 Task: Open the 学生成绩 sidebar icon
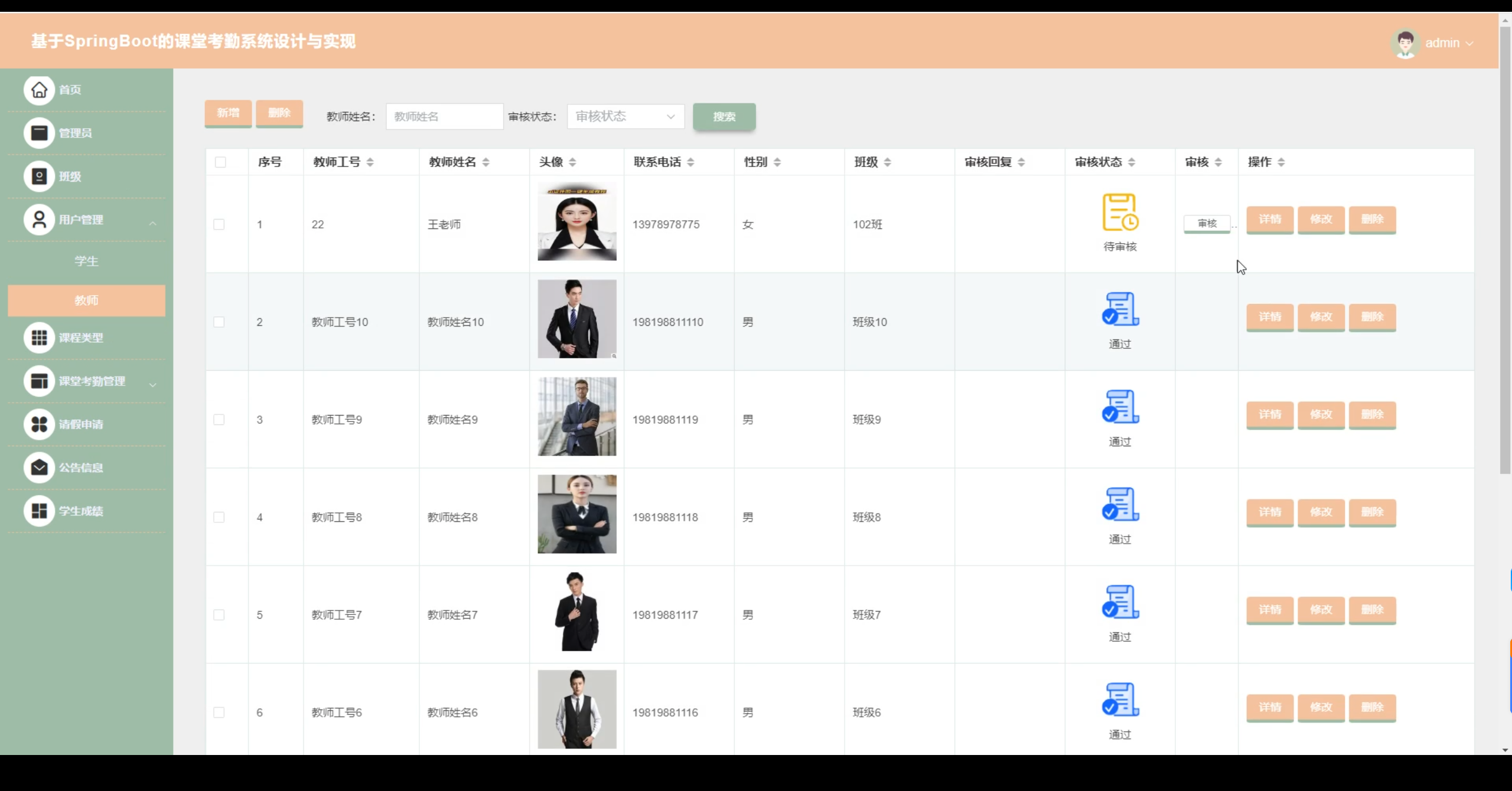pyautogui.click(x=39, y=511)
